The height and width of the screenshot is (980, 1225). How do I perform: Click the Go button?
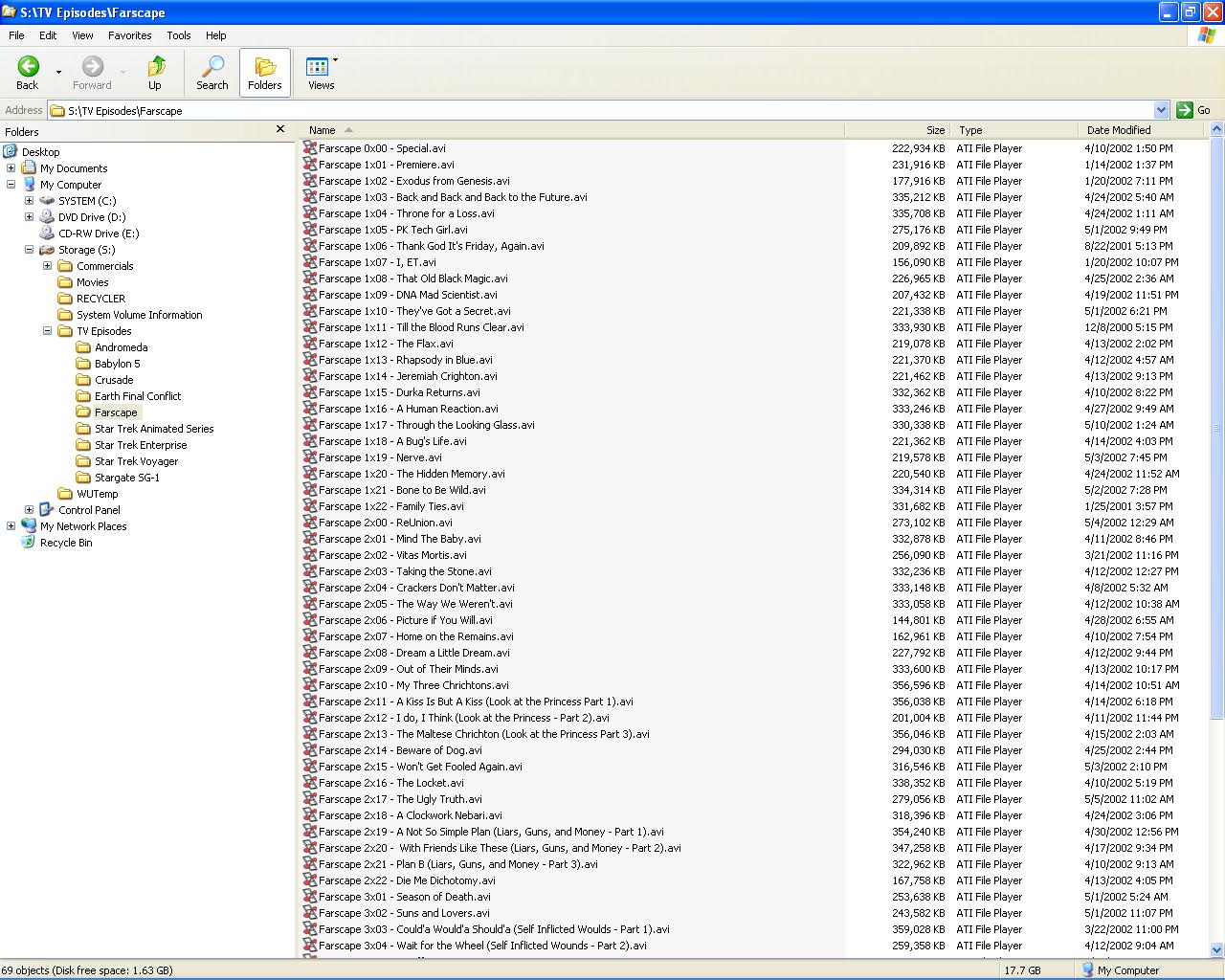pos(1194,110)
